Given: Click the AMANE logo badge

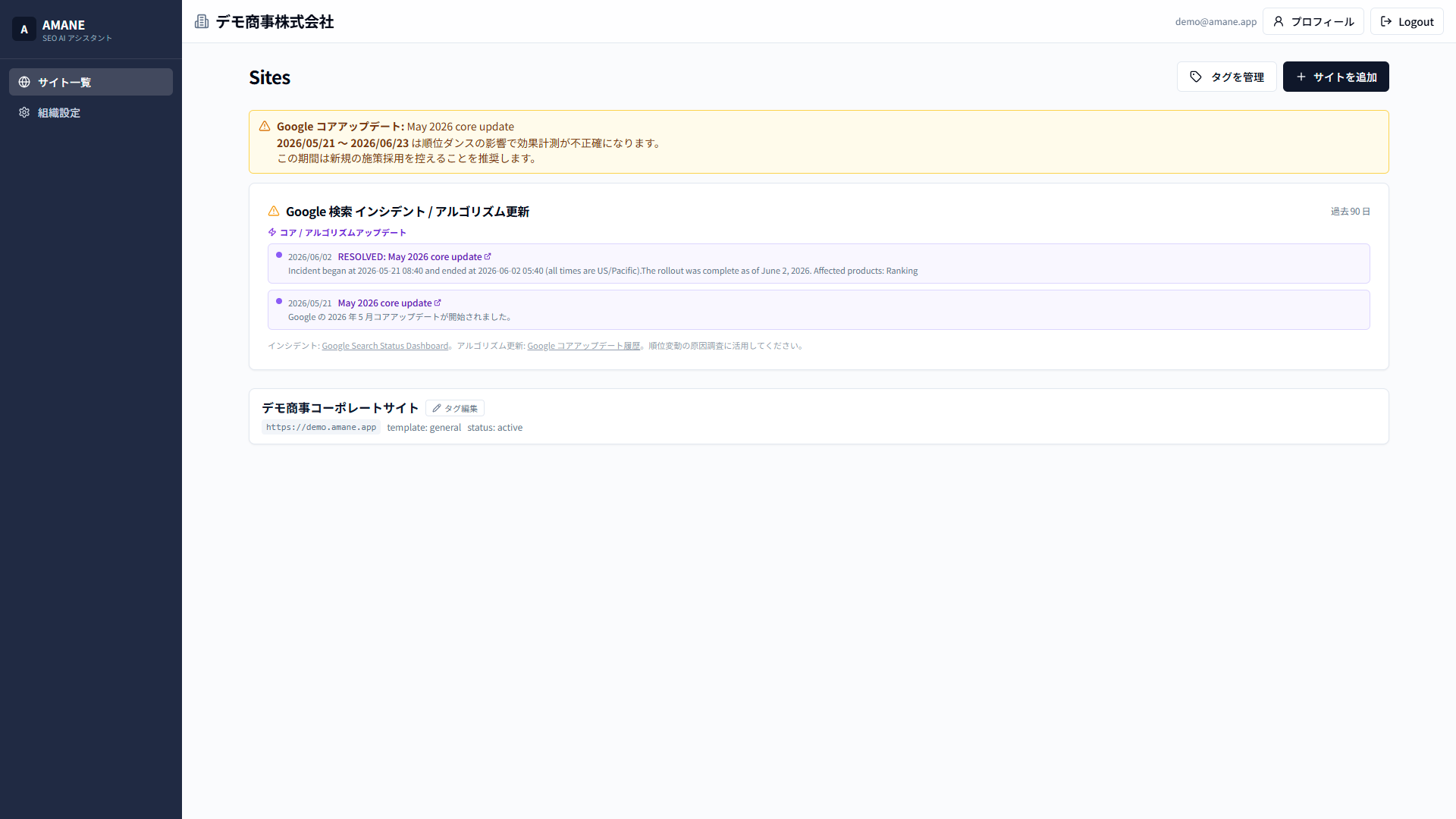Looking at the screenshot, I should tap(24, 29).
